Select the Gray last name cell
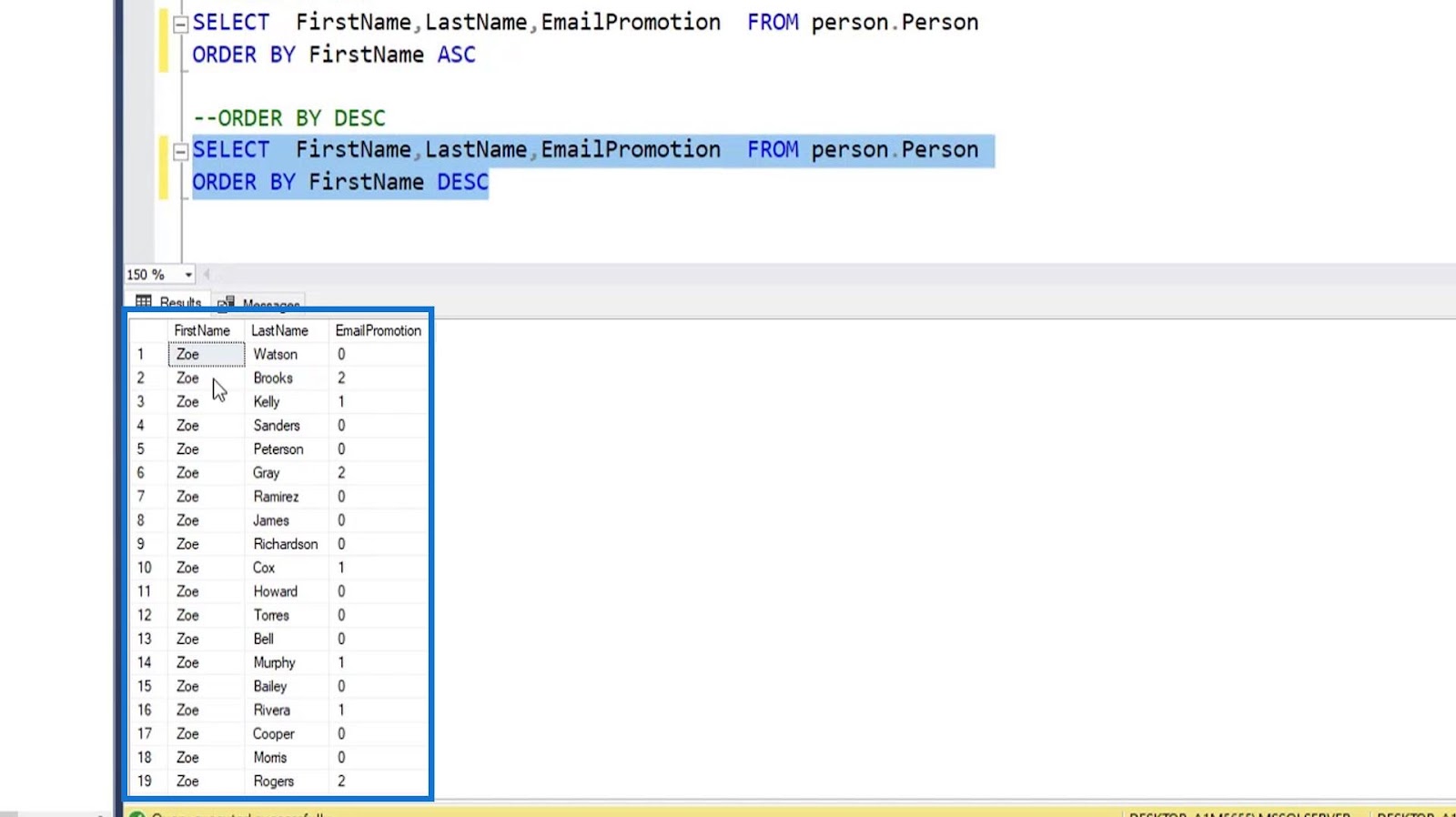Screen dimensions: 1456x817 click(x=287, y=472)
